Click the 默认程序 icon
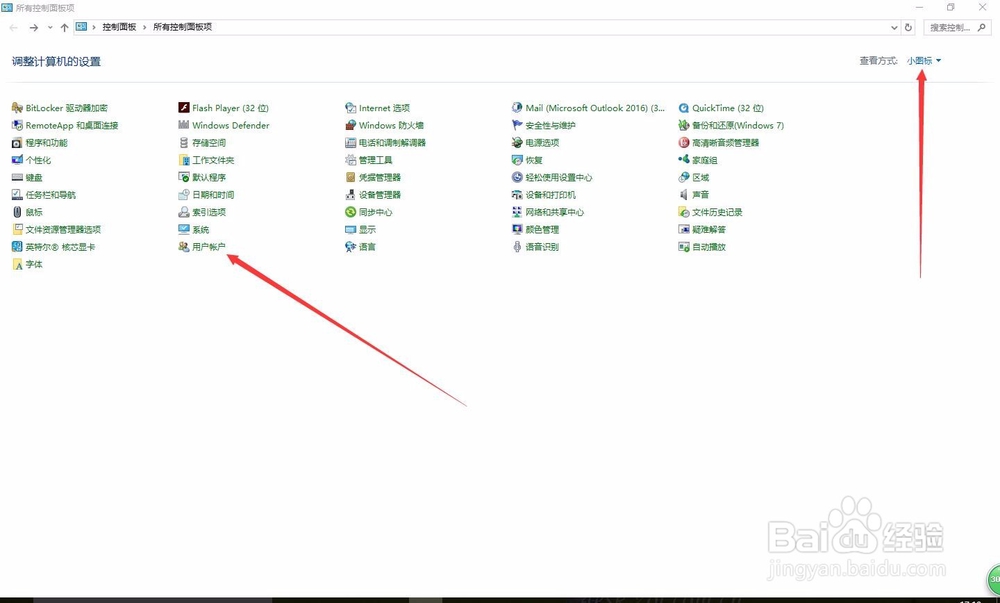The image size is (1000, 603). [184, 177]
